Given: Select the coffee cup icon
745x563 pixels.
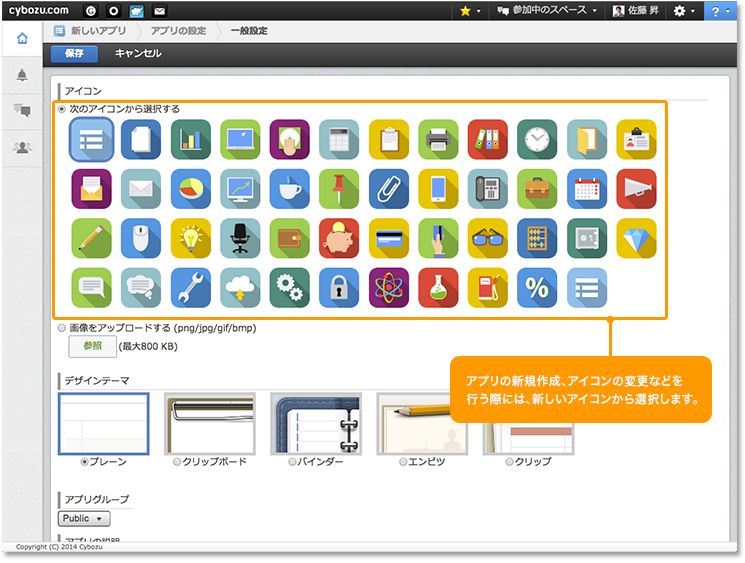Looking at the screenshot, I should [x=289, y=189].
